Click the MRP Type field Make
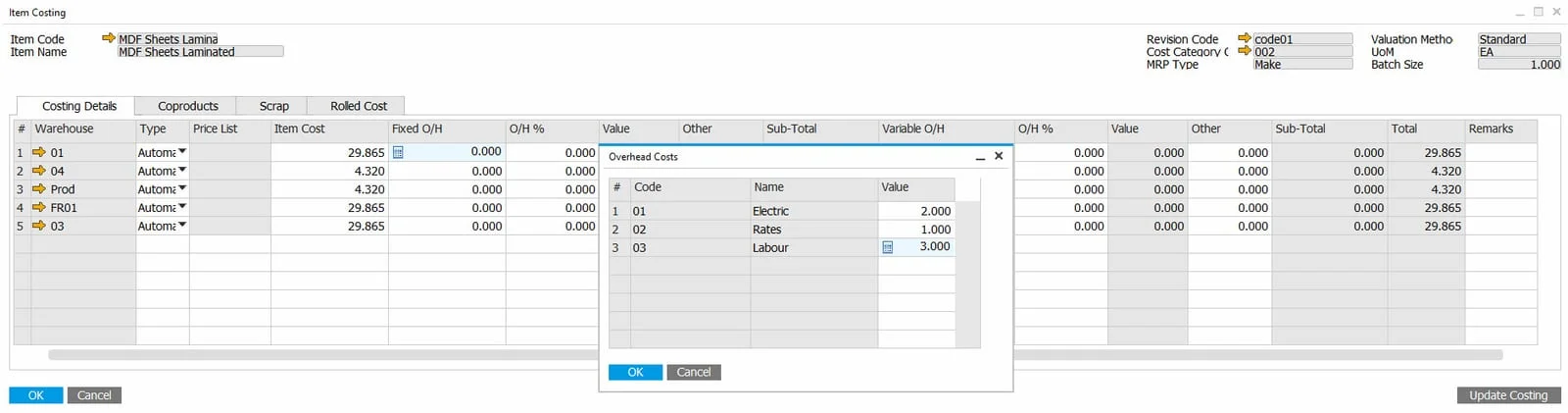1568x413 pixels. click(x=1302, y=64)
